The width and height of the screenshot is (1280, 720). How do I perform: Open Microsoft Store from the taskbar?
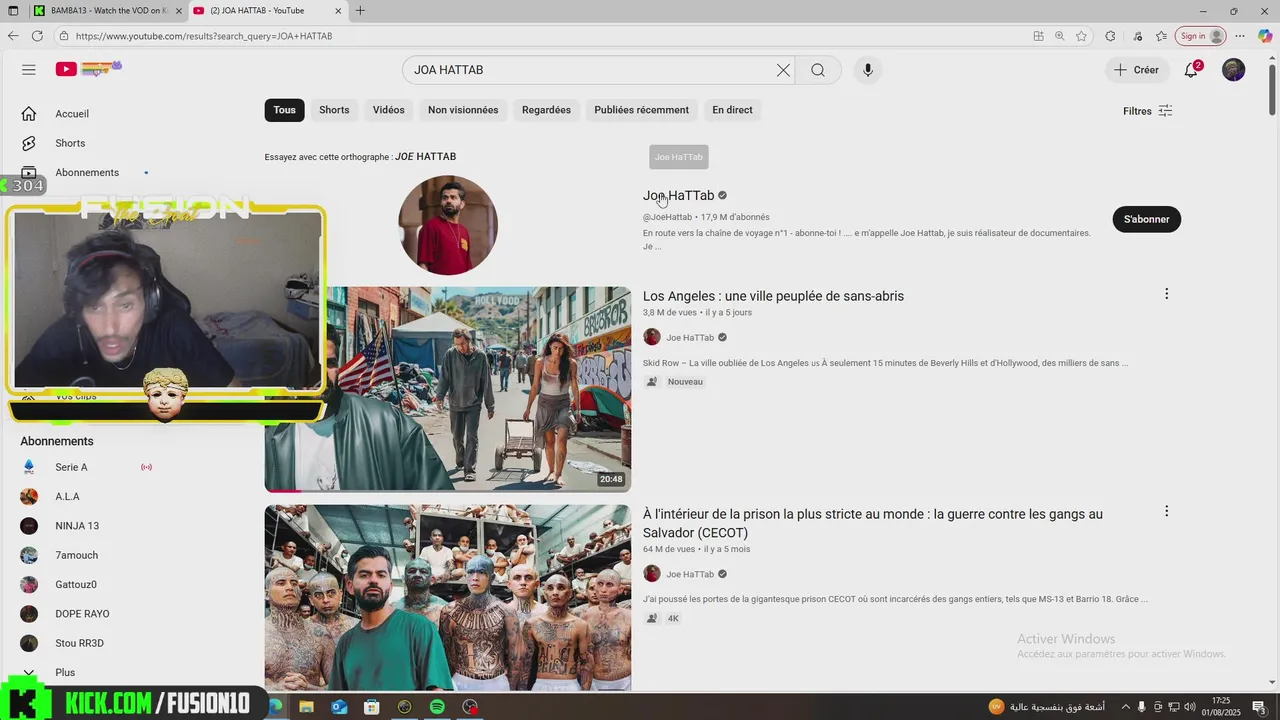[x=372, y=707]
